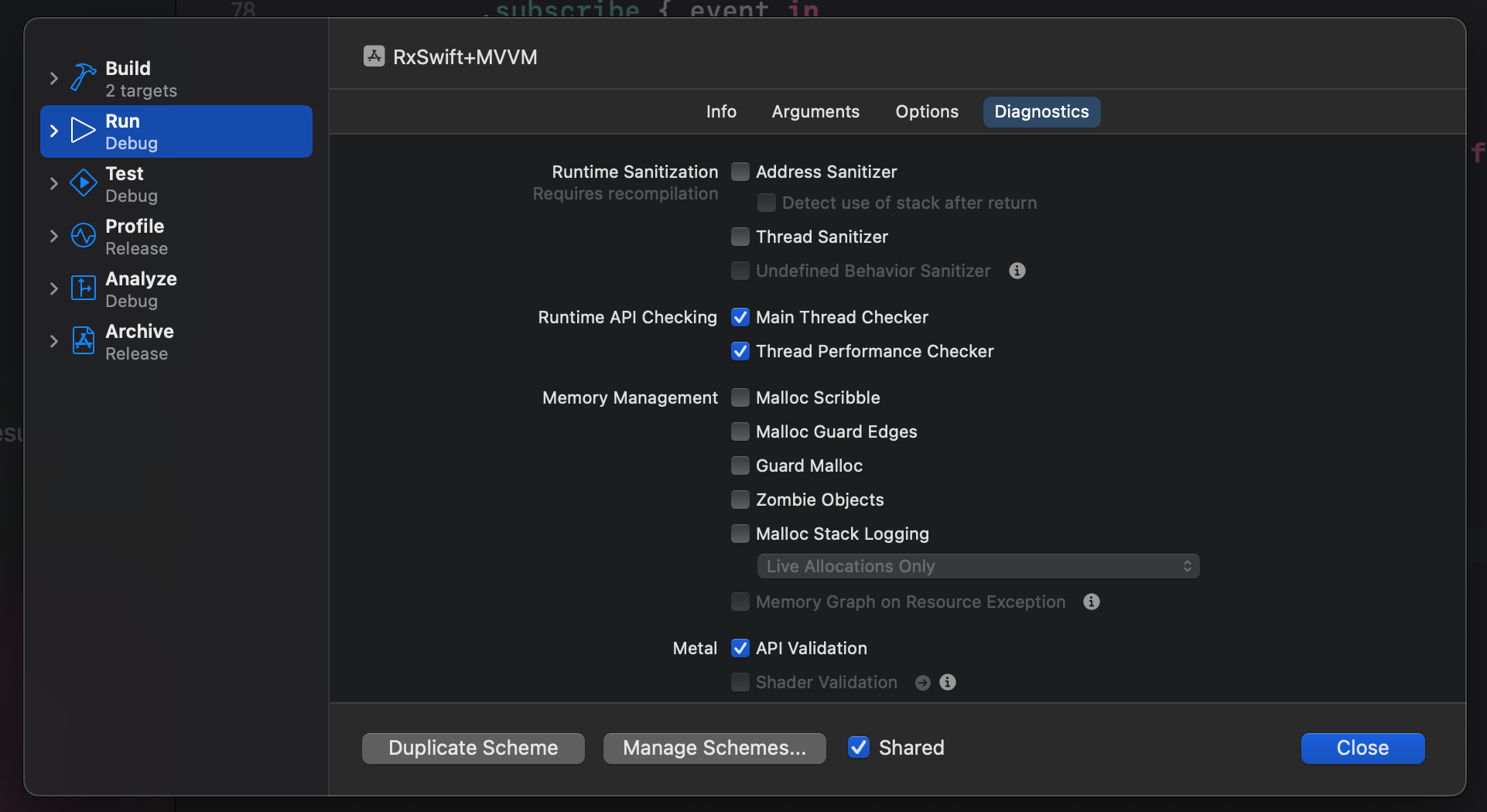Click Memory Management label

(x=630, y=397)
